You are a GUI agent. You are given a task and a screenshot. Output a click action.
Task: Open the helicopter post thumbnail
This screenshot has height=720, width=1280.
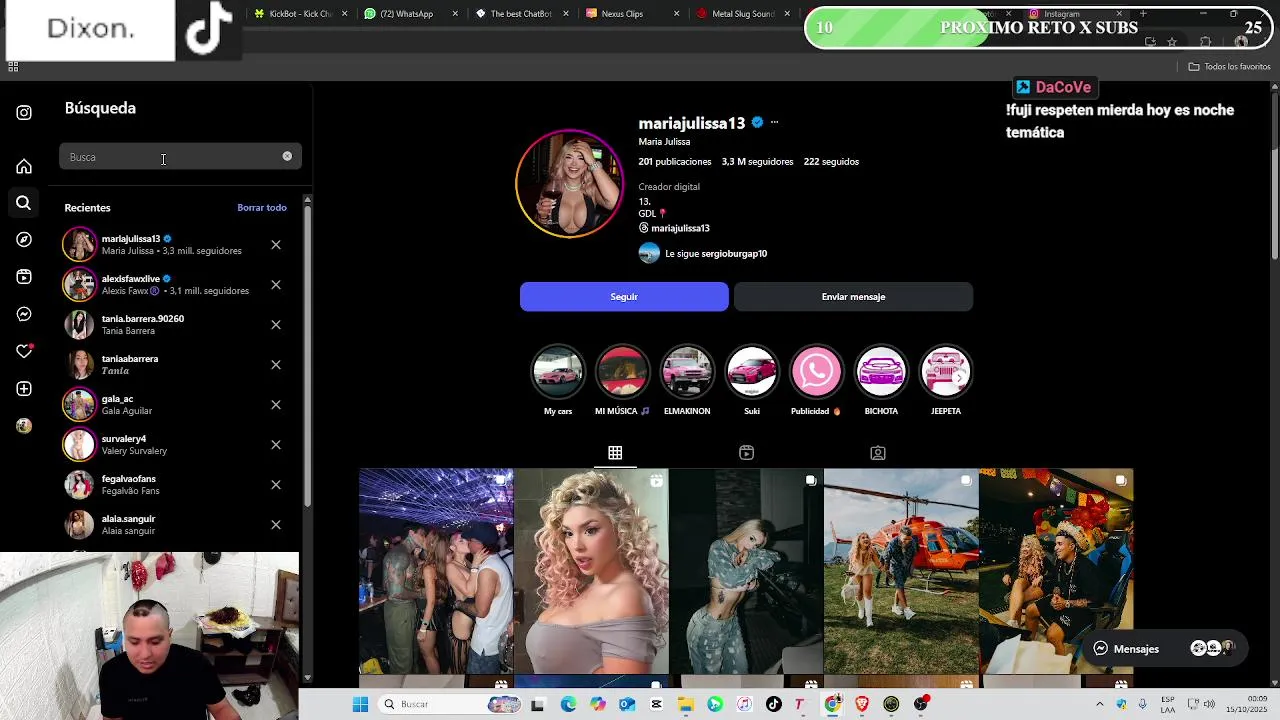[901, 571]
